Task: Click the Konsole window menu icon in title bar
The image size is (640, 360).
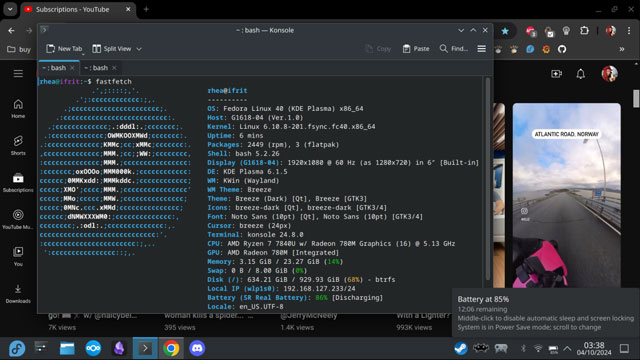Action: 44,30
